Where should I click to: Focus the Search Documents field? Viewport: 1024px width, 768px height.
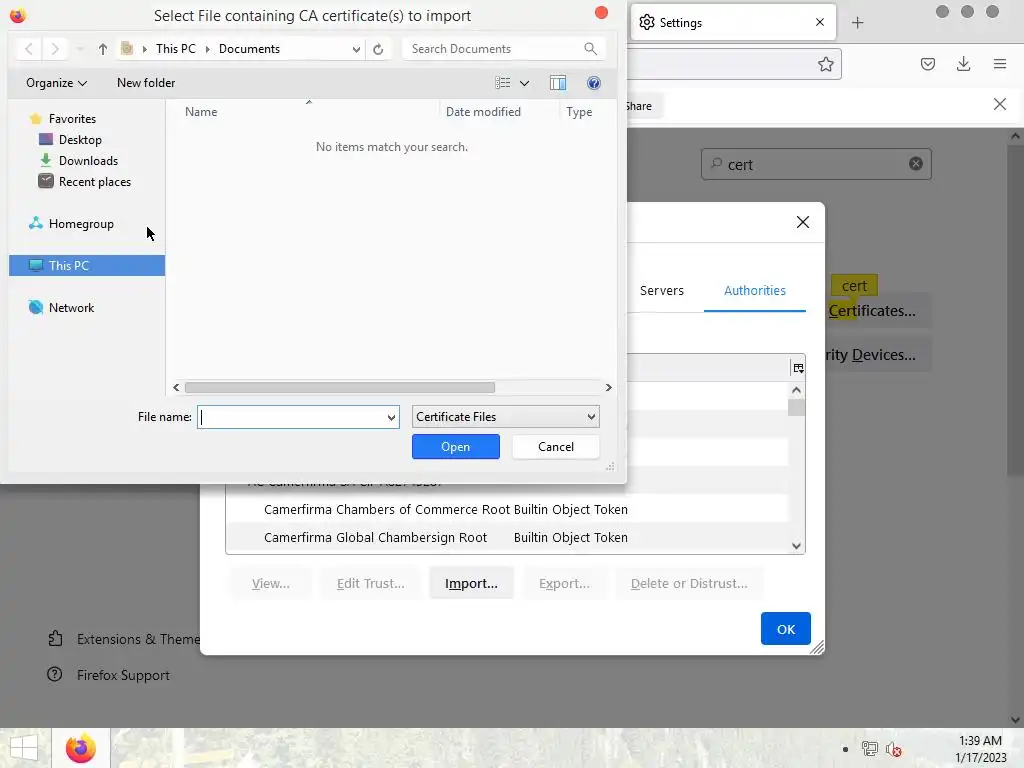point(493,49)
